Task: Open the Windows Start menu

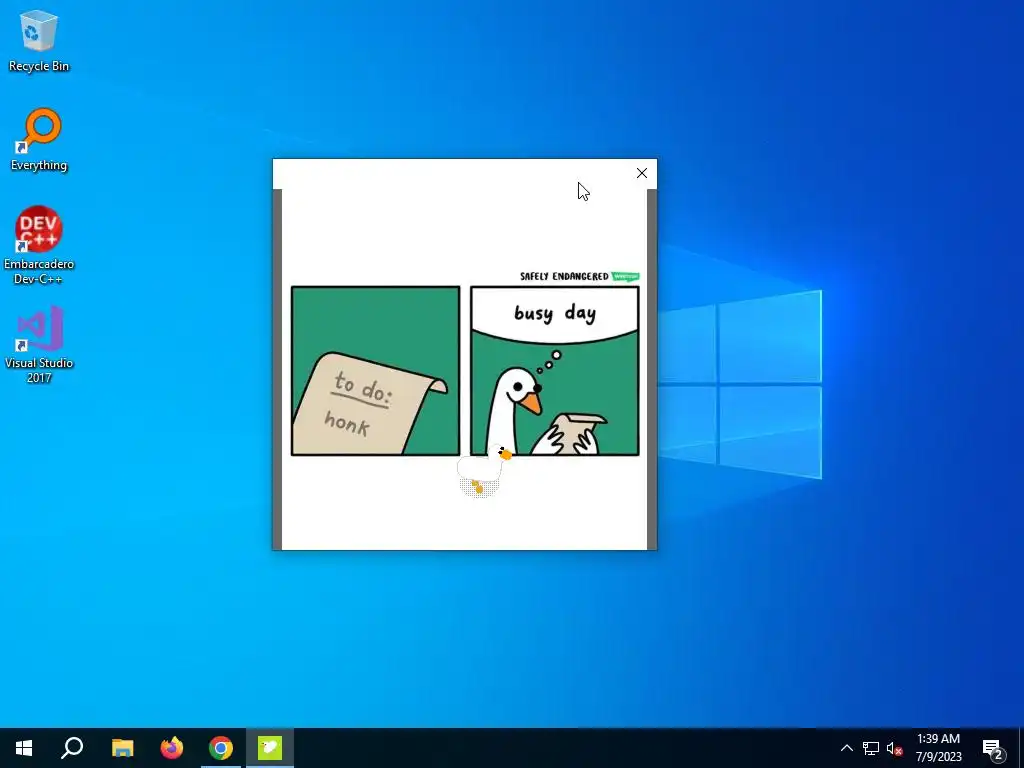Action: (24, 748)
